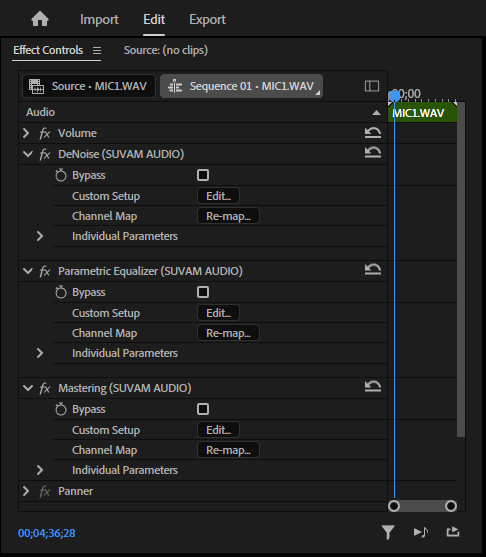Click Edit for Mastering Custom Setup
Image resolution: width=486 pixels, height=557 pixels.
pos(218,430)
